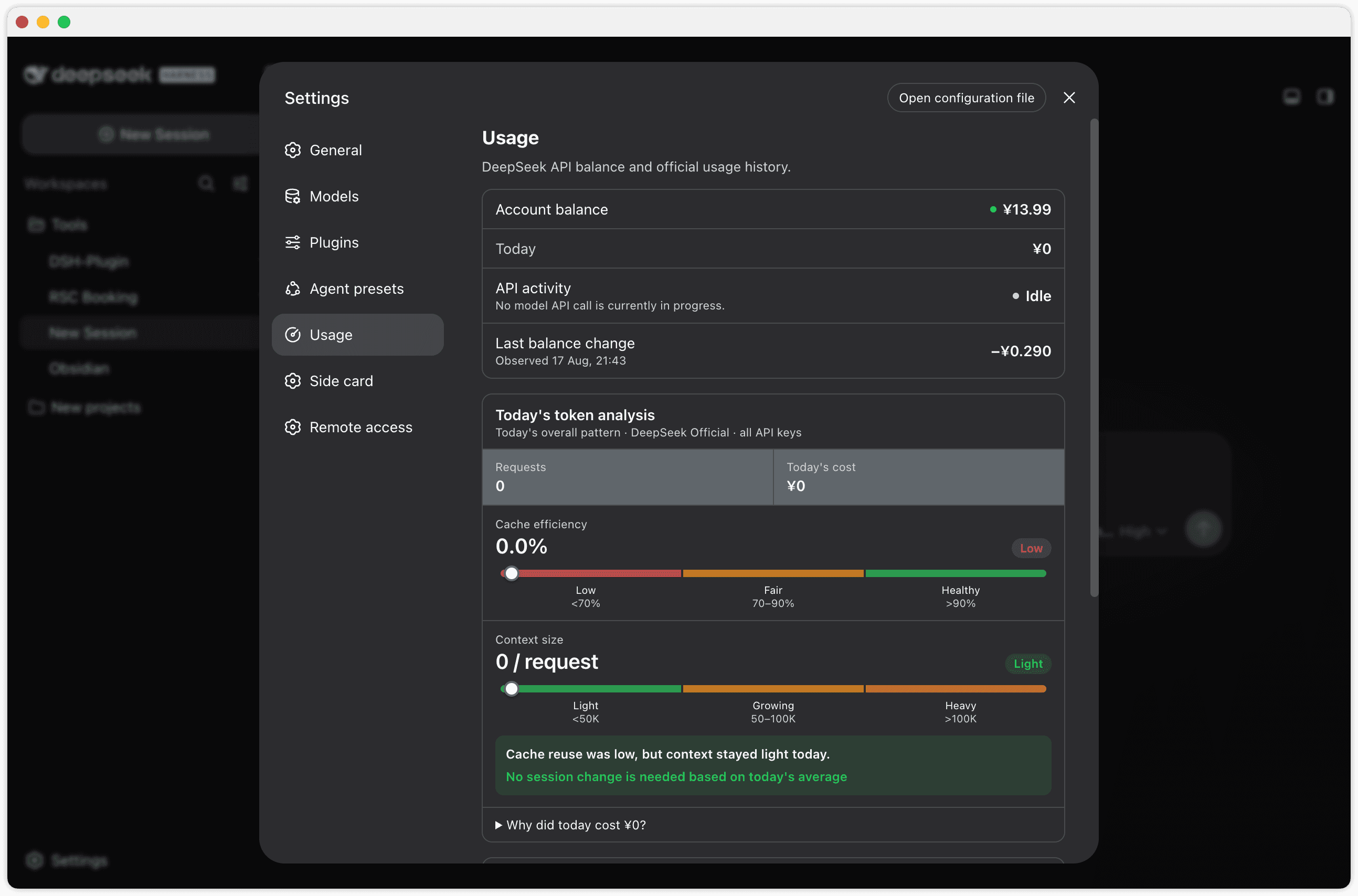Click the ¥0 amount in the Today row
Viewport: 1358px width, 896px height.
click(x=1042, y=249)
